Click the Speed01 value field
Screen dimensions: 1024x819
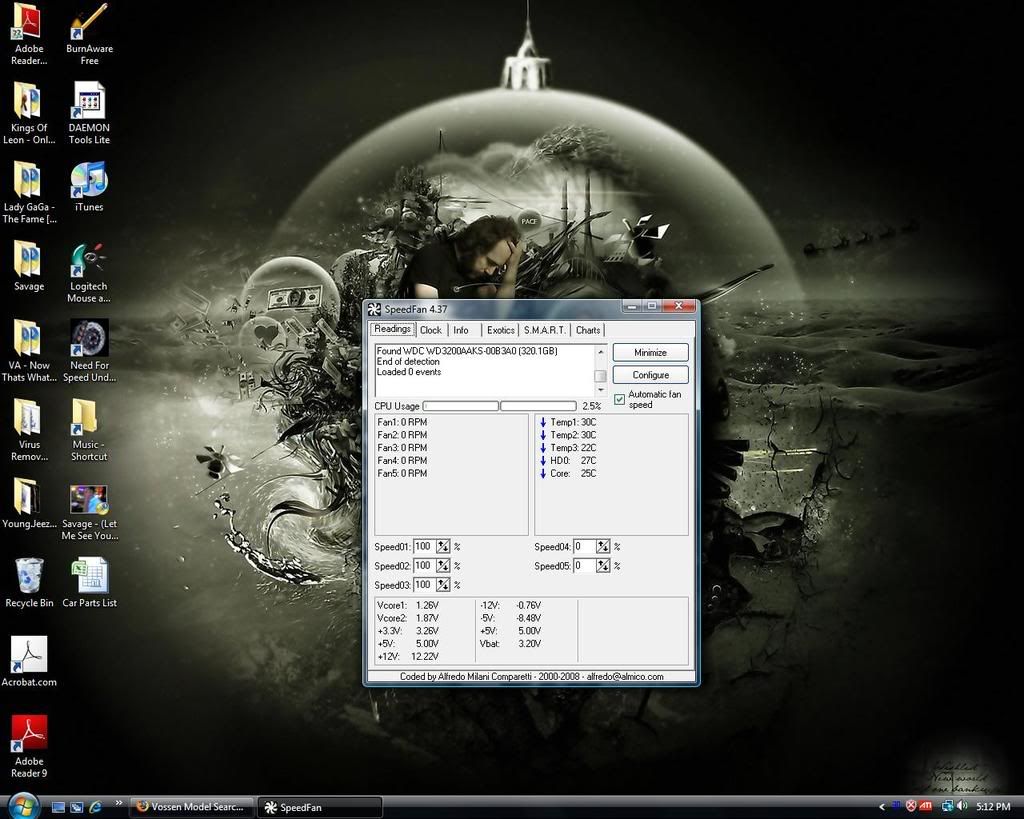click(x=425, y=547)
